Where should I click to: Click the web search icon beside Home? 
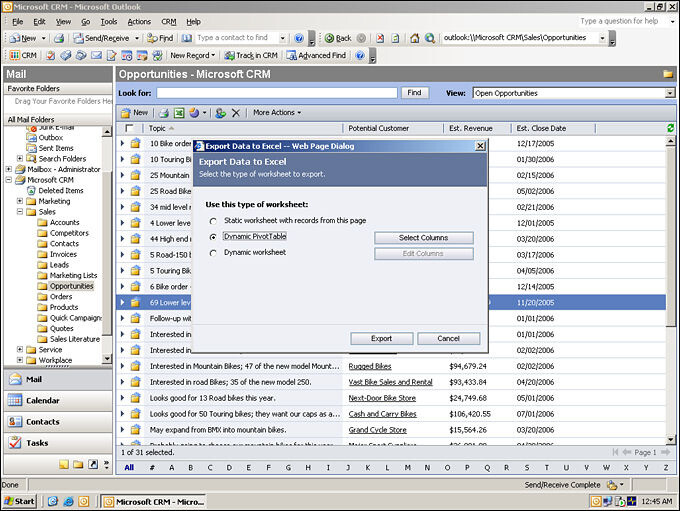(x=430, y=38)
